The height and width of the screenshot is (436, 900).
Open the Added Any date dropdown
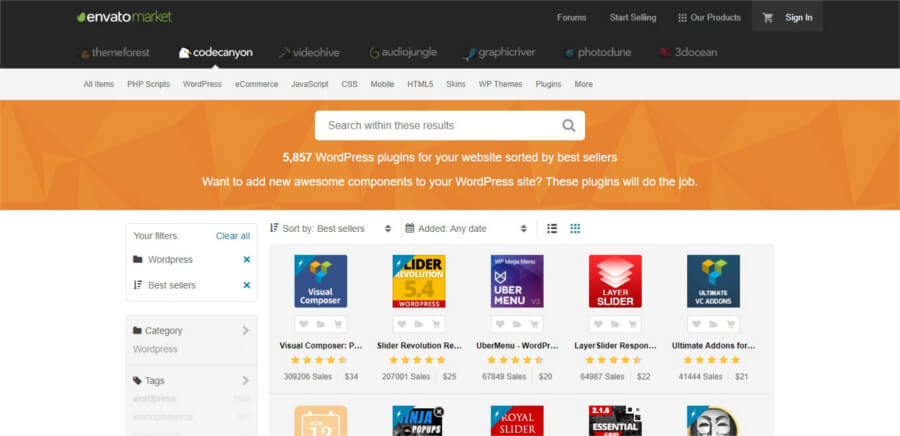pos(466,229)
